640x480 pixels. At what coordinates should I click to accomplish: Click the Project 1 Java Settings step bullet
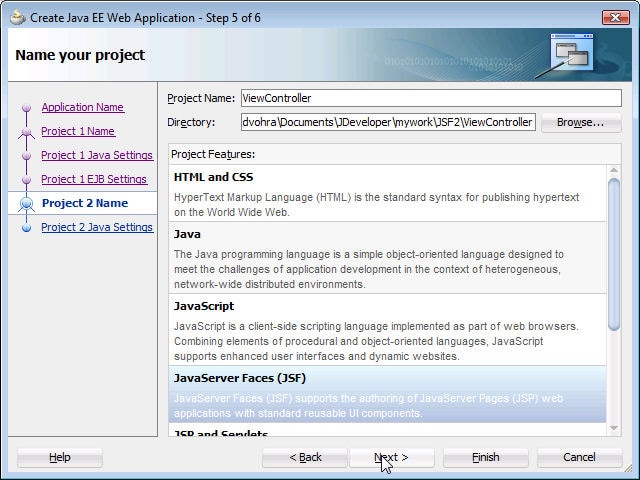[x=27, y=156]
